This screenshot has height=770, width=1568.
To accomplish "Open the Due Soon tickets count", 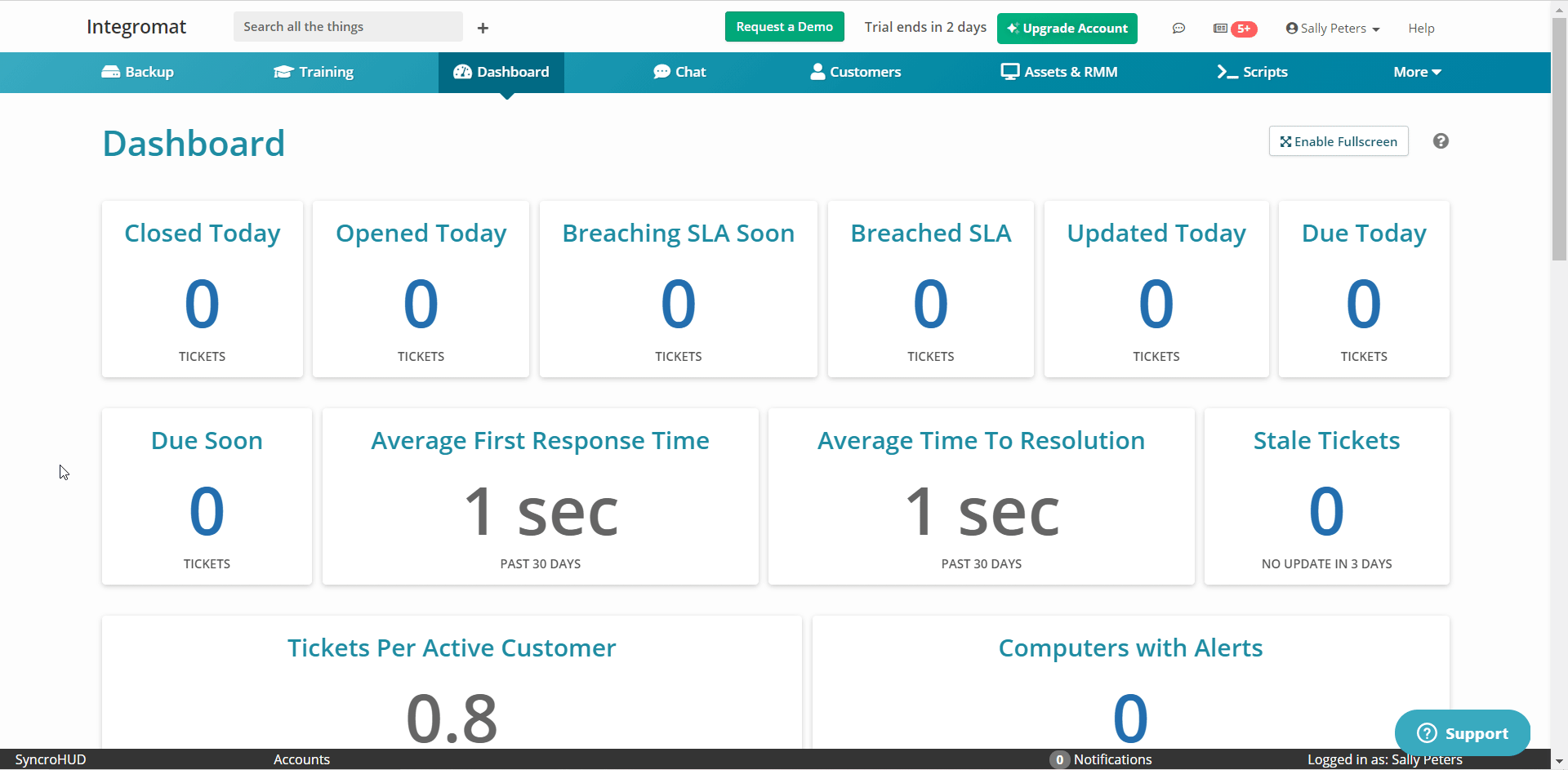I will 207,511.
